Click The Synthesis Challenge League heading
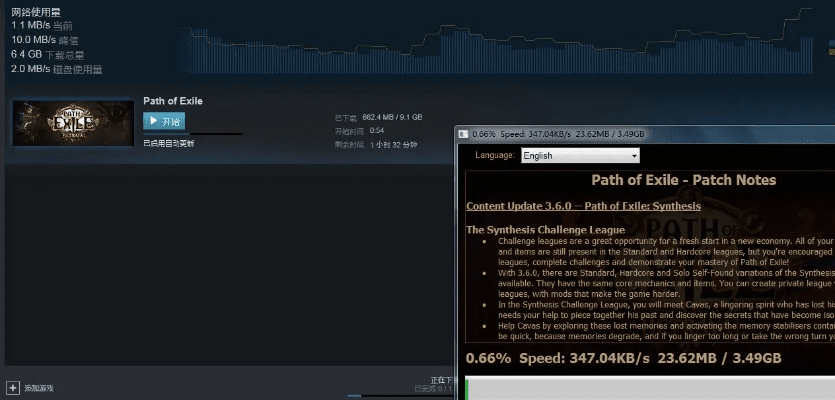The height and width of the screenshot is (400, 835). click(x=545, y=230)
